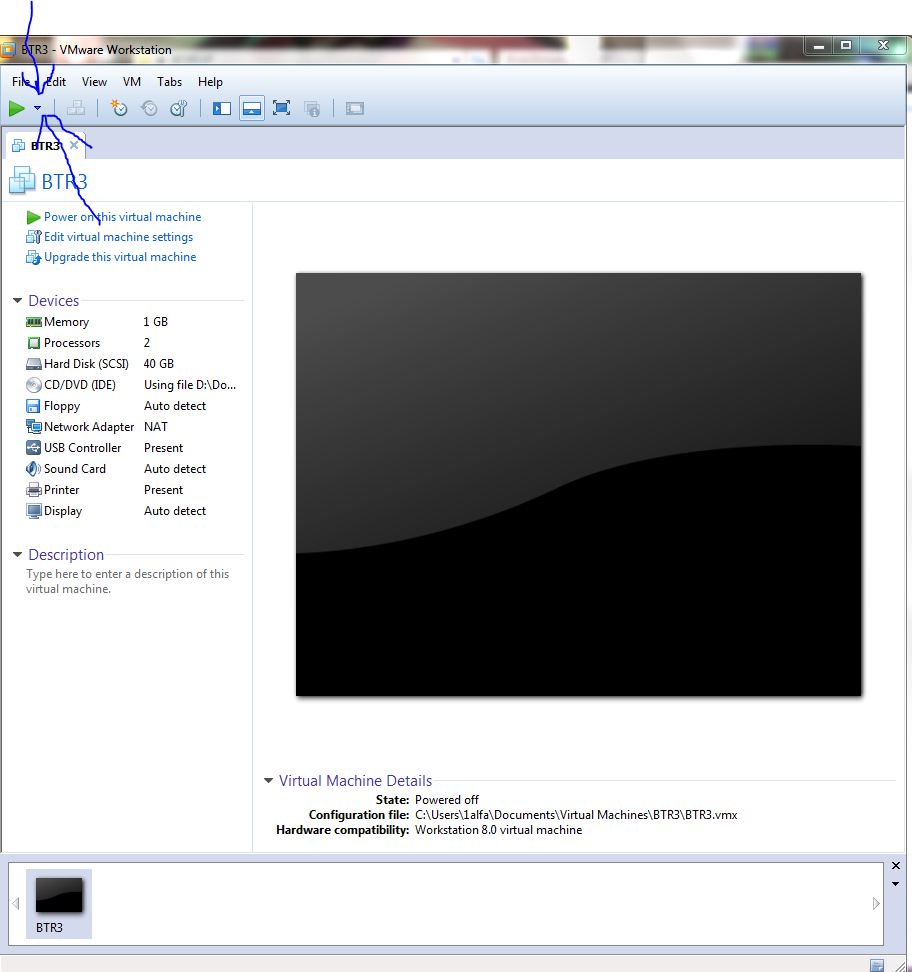
Task: Click the Workstation 8.0 virtual machine text
Action: coord(498,829)
